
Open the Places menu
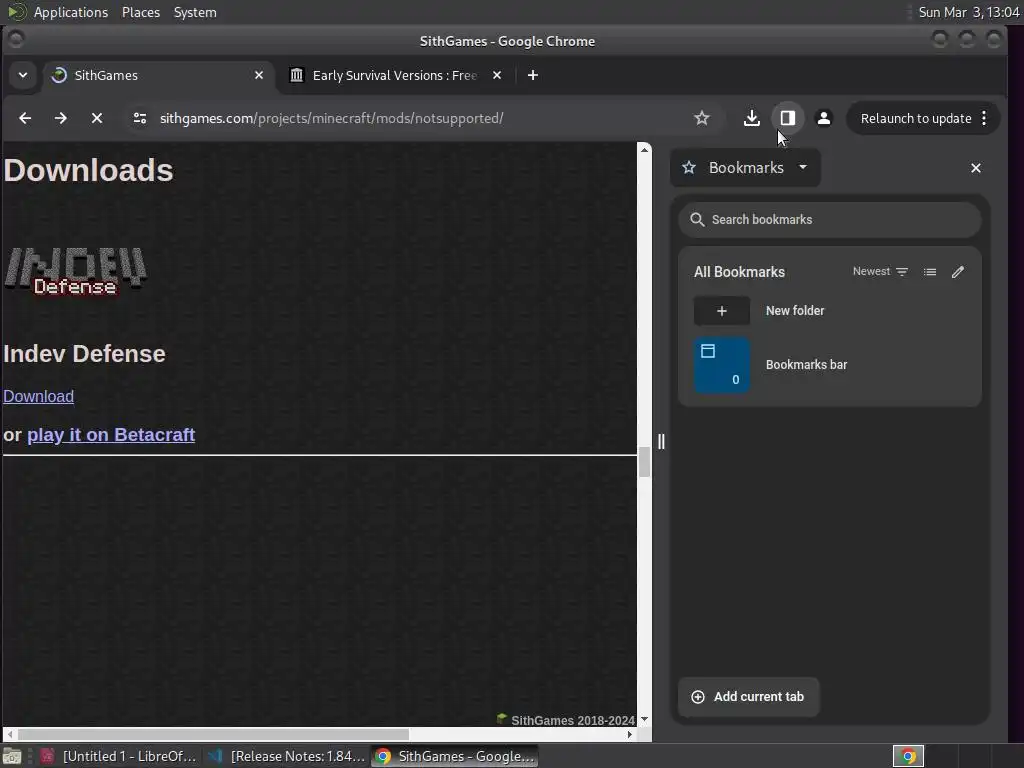140,12
